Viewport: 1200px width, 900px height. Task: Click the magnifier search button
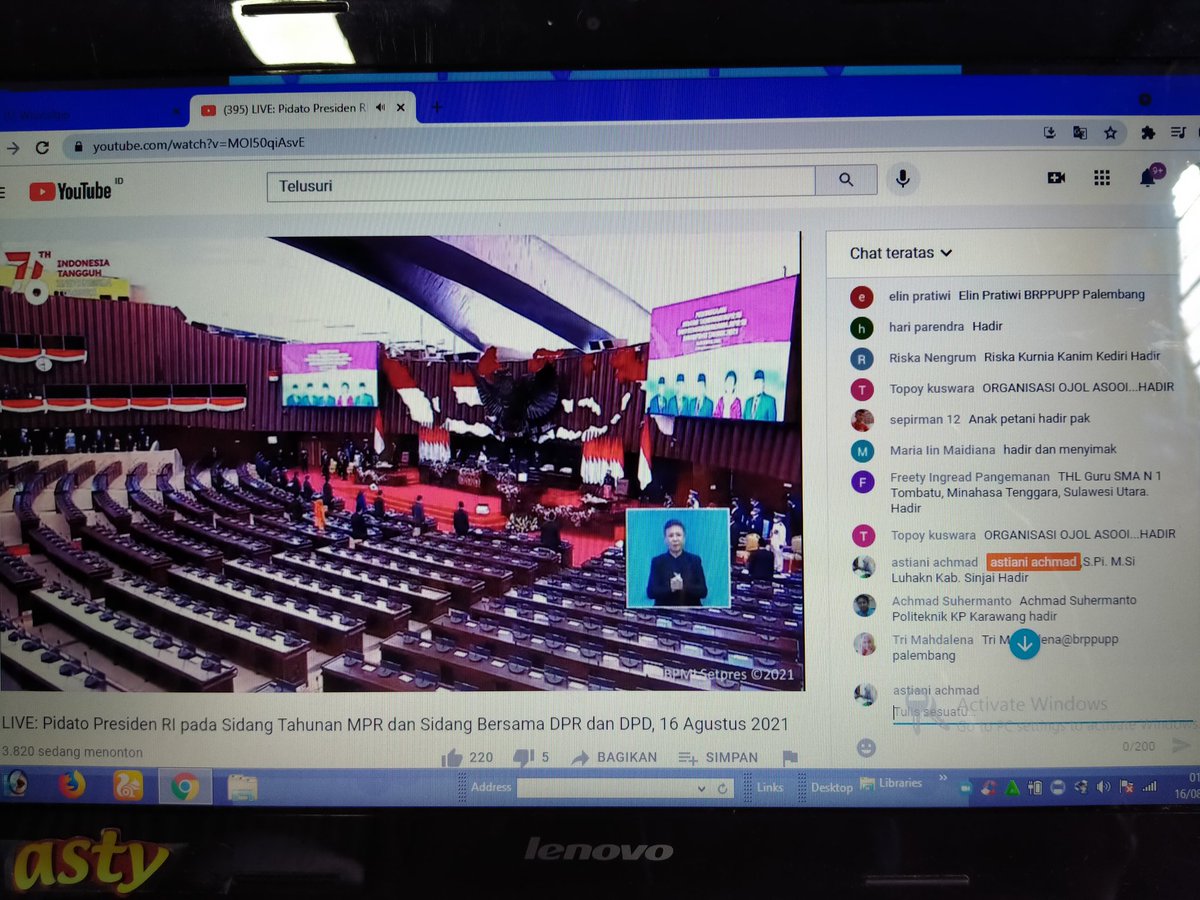[x=846, y=179]
